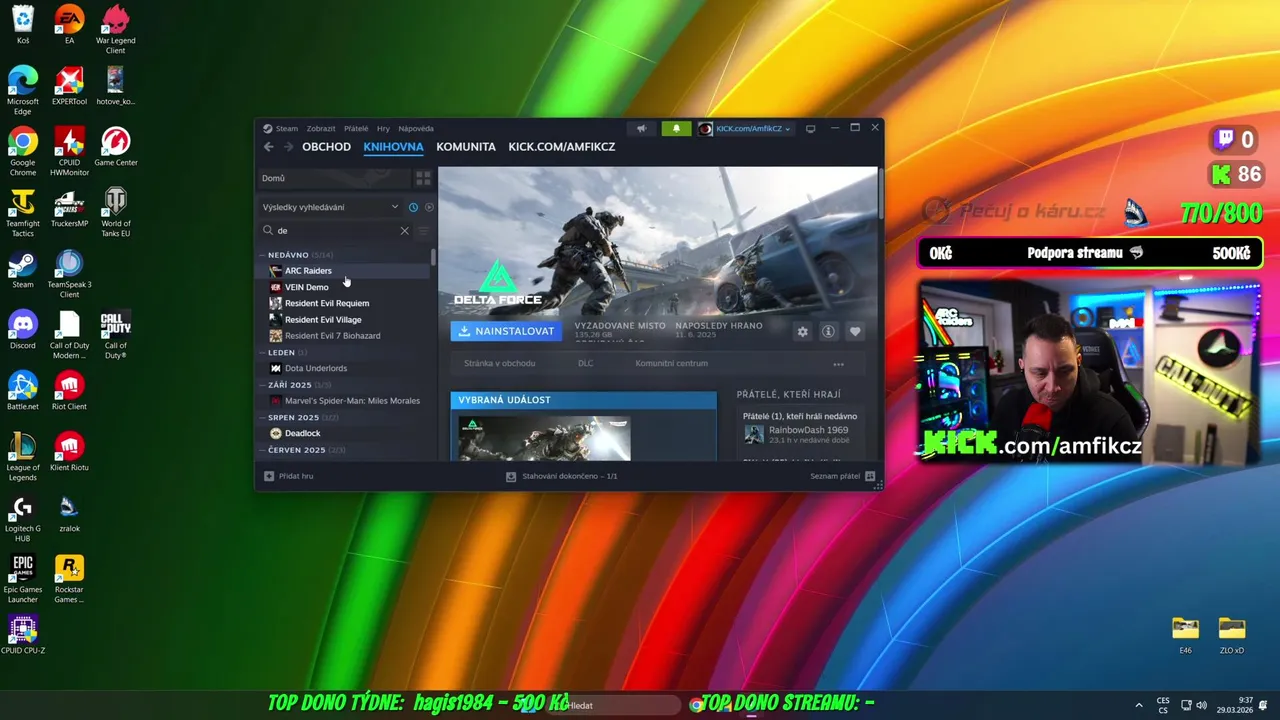This screenshot has width=1280, height=720.
Task: Open Komunitní centrum link
Action: coord(671,364)
